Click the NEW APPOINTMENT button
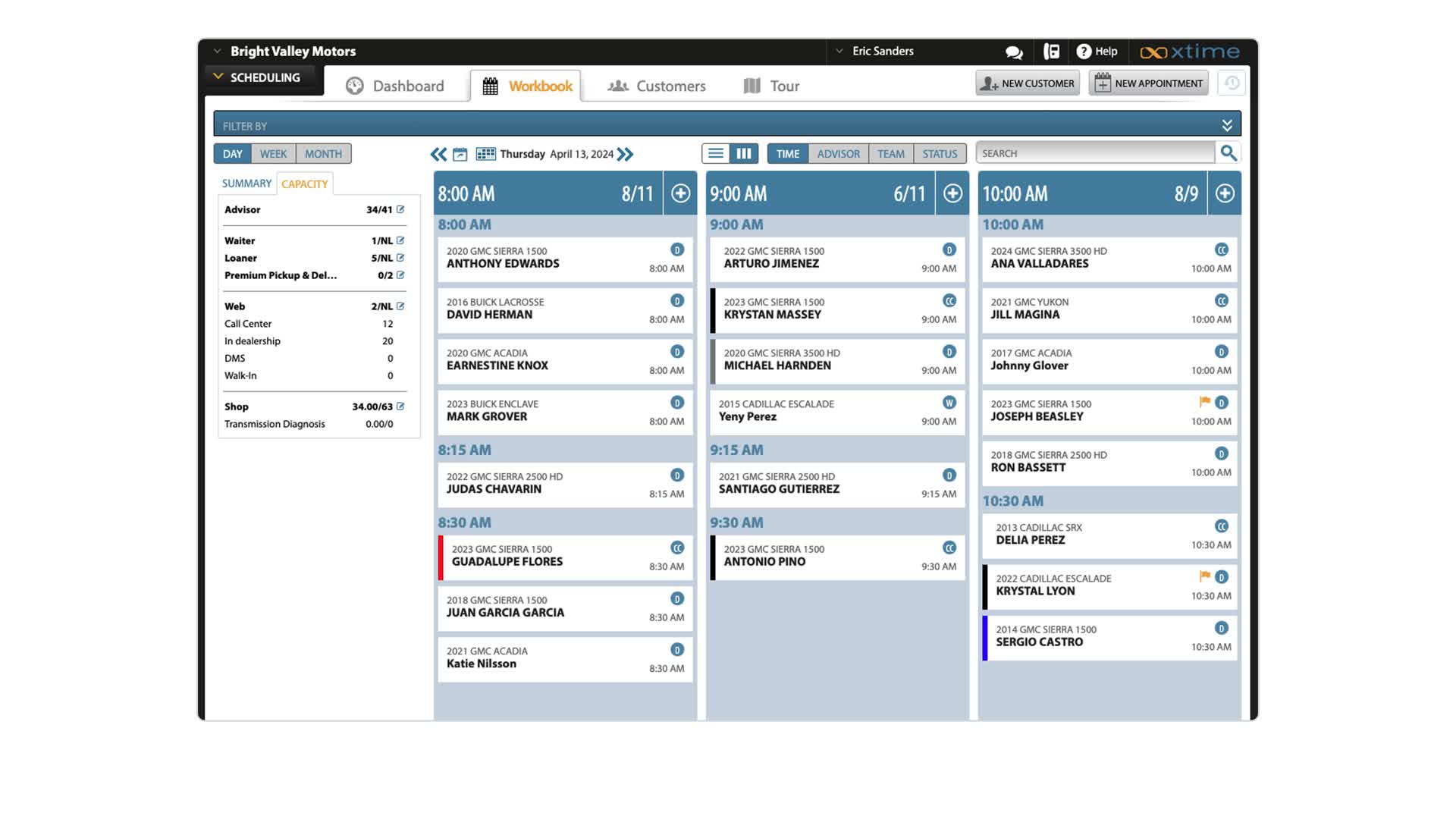This screenshot has height=819, width=1456. 1147,83
